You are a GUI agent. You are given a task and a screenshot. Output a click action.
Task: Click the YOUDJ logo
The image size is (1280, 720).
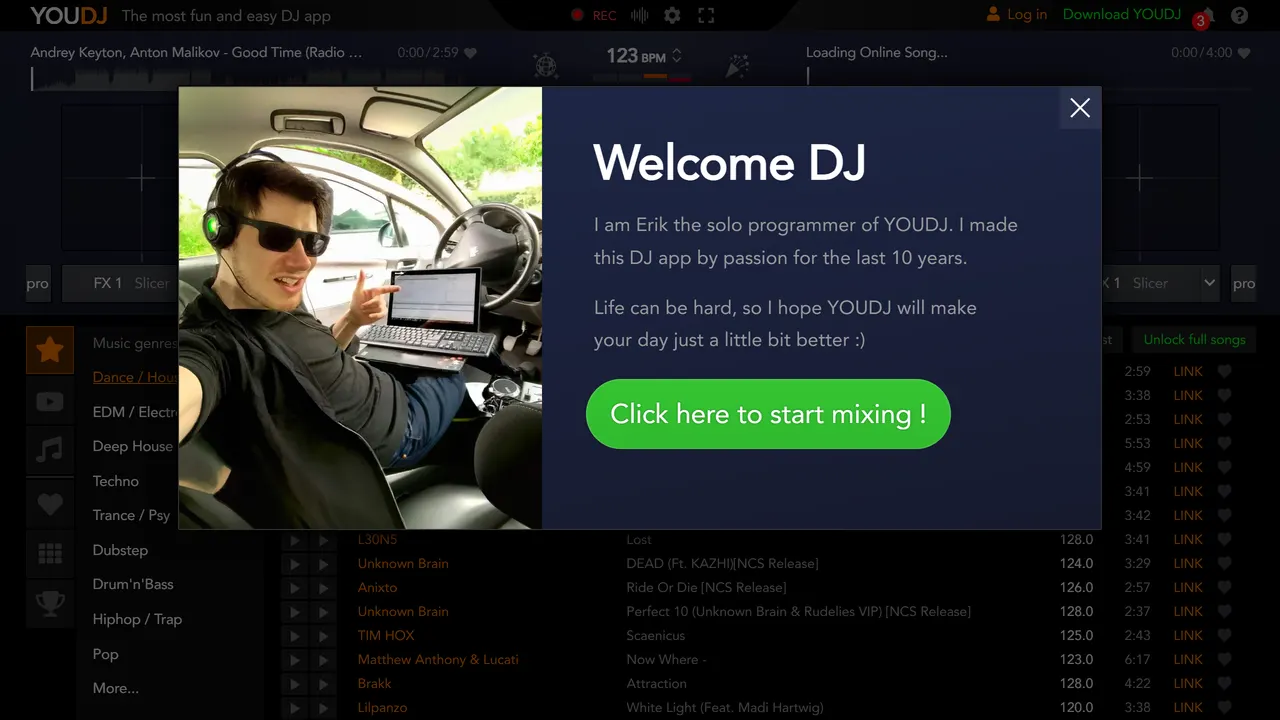point(68,15)
